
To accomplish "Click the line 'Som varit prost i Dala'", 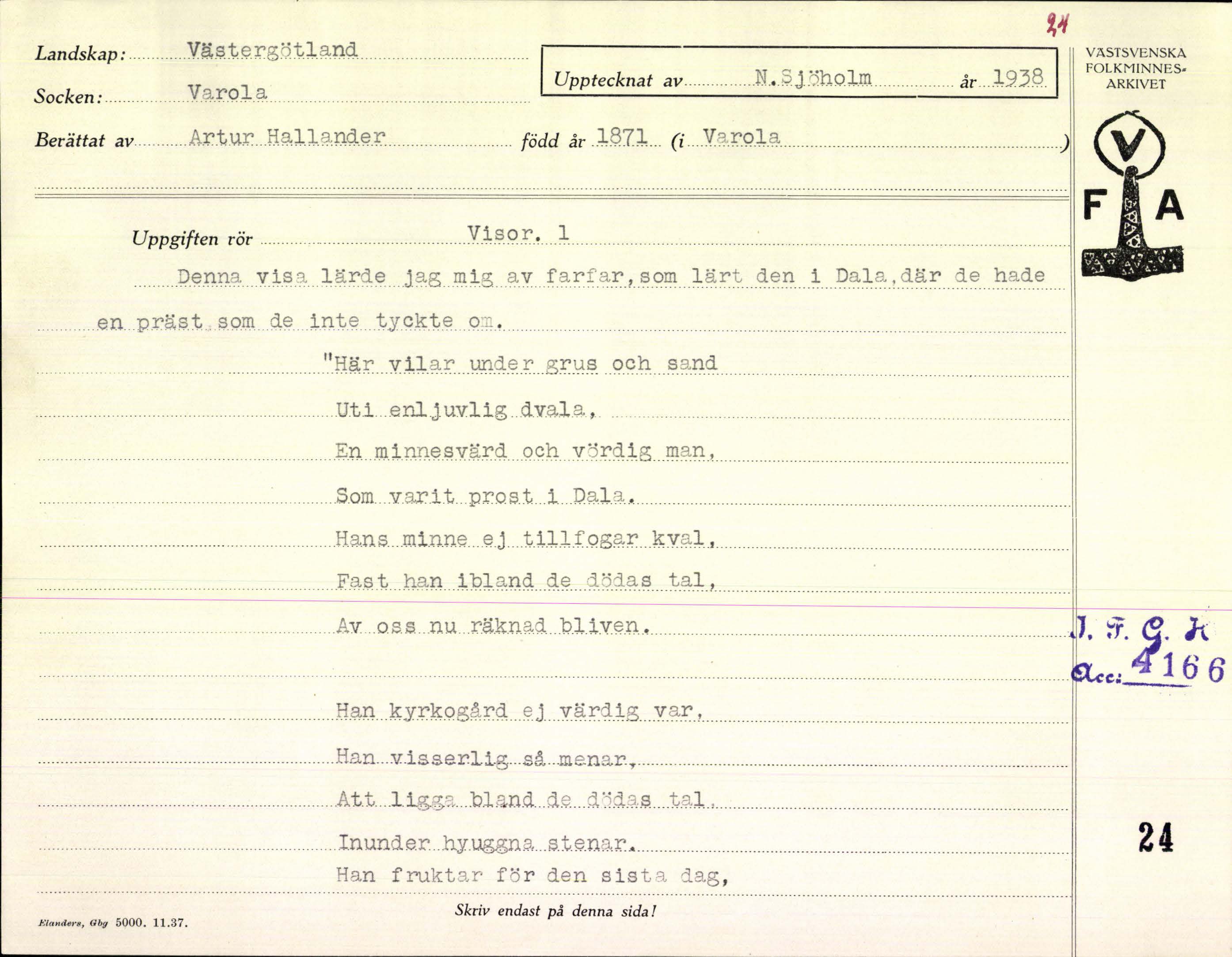I will 485,496.
